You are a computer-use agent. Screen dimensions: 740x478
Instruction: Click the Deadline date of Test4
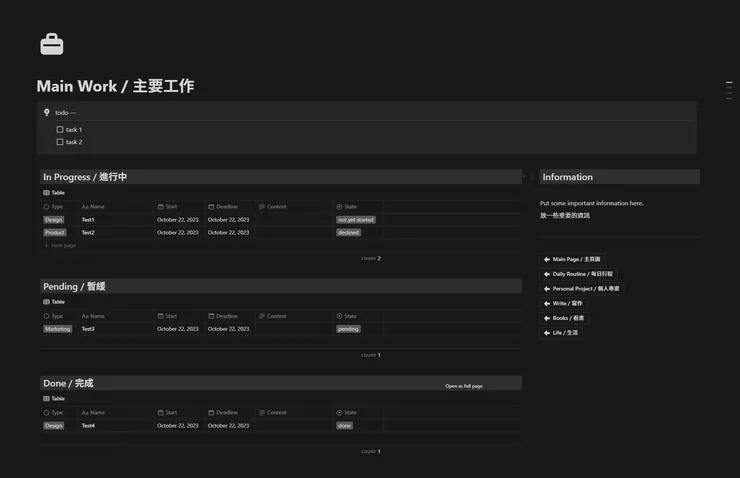click(228, 426)
